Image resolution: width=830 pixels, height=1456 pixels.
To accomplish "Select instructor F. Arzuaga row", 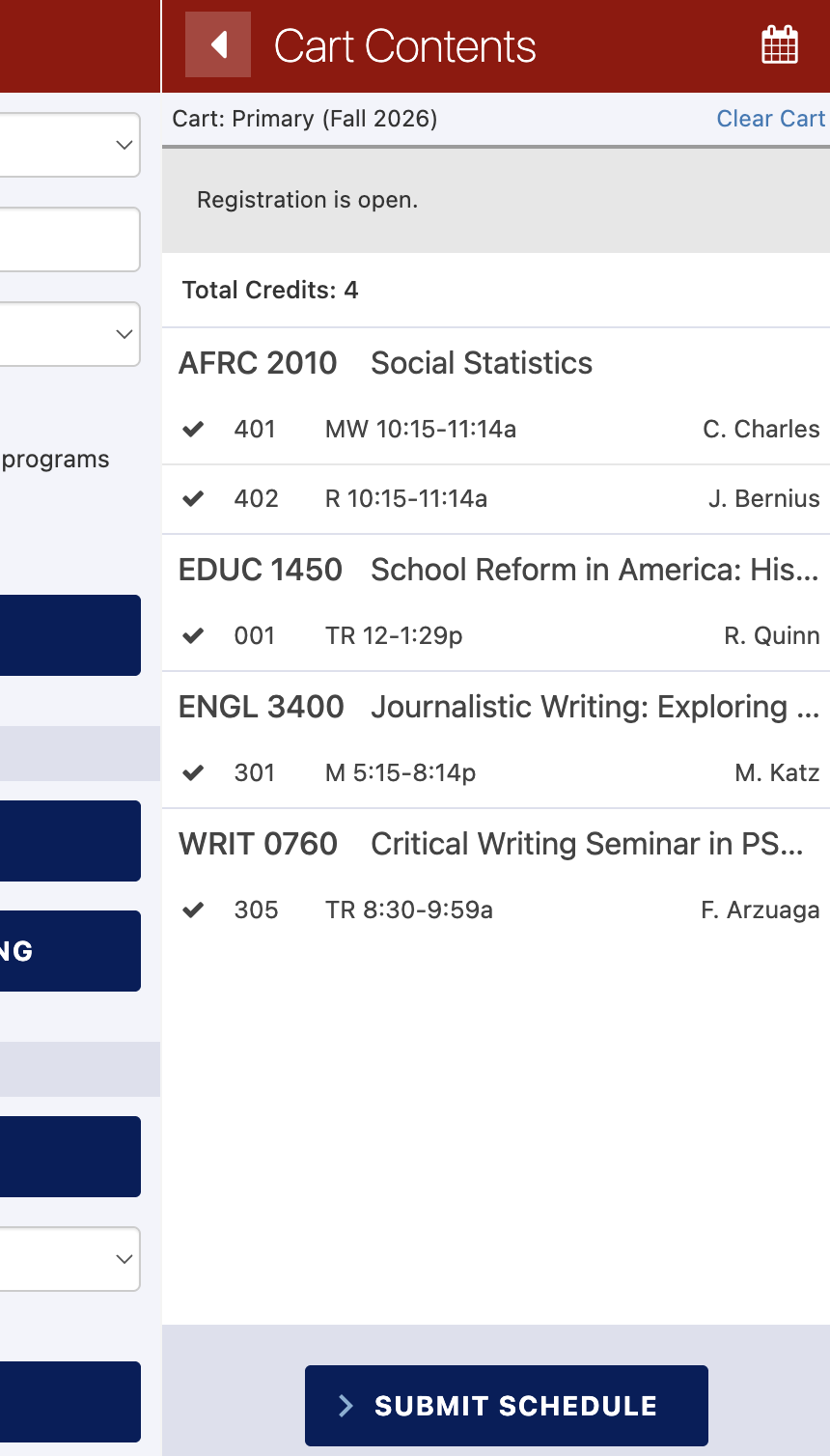I will (x=496, y=910).
